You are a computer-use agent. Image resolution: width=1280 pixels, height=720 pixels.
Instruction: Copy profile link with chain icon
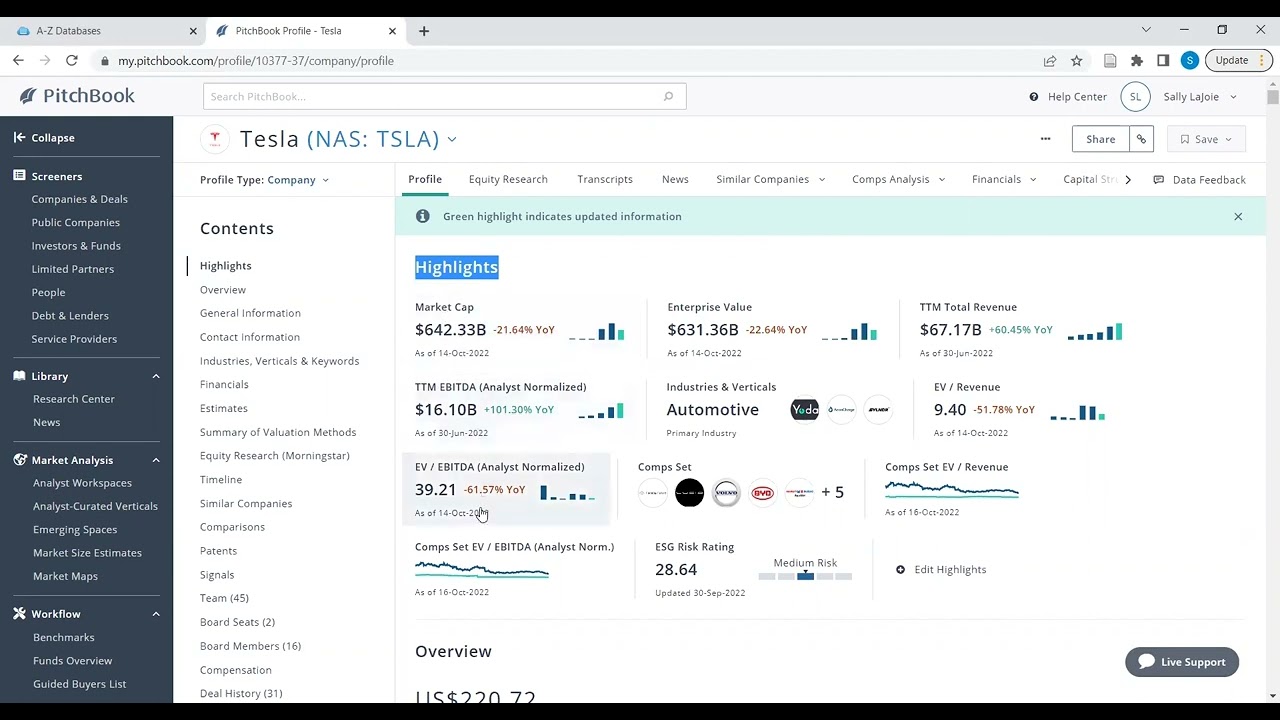pyautogui.click(x=1141, y=139)
